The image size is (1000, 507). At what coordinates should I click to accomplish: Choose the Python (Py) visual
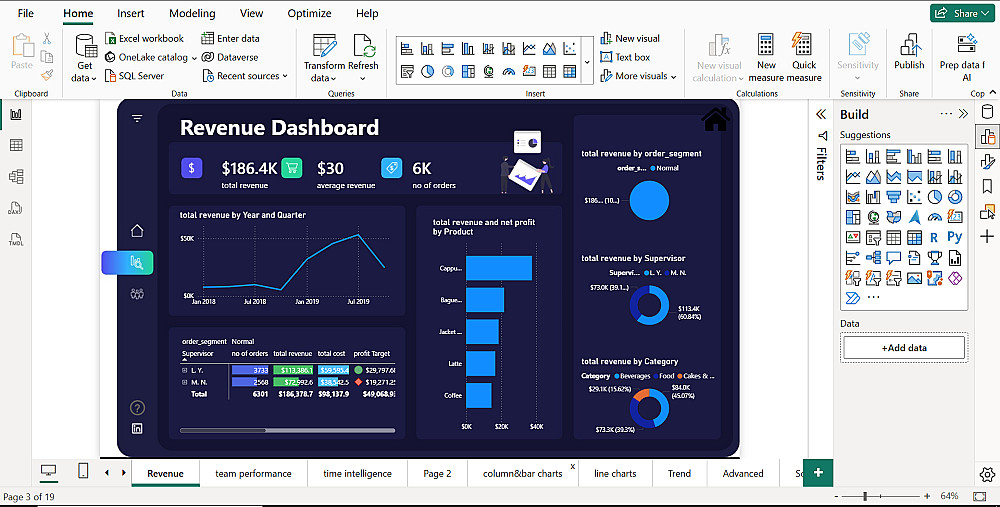click(955, 237)
